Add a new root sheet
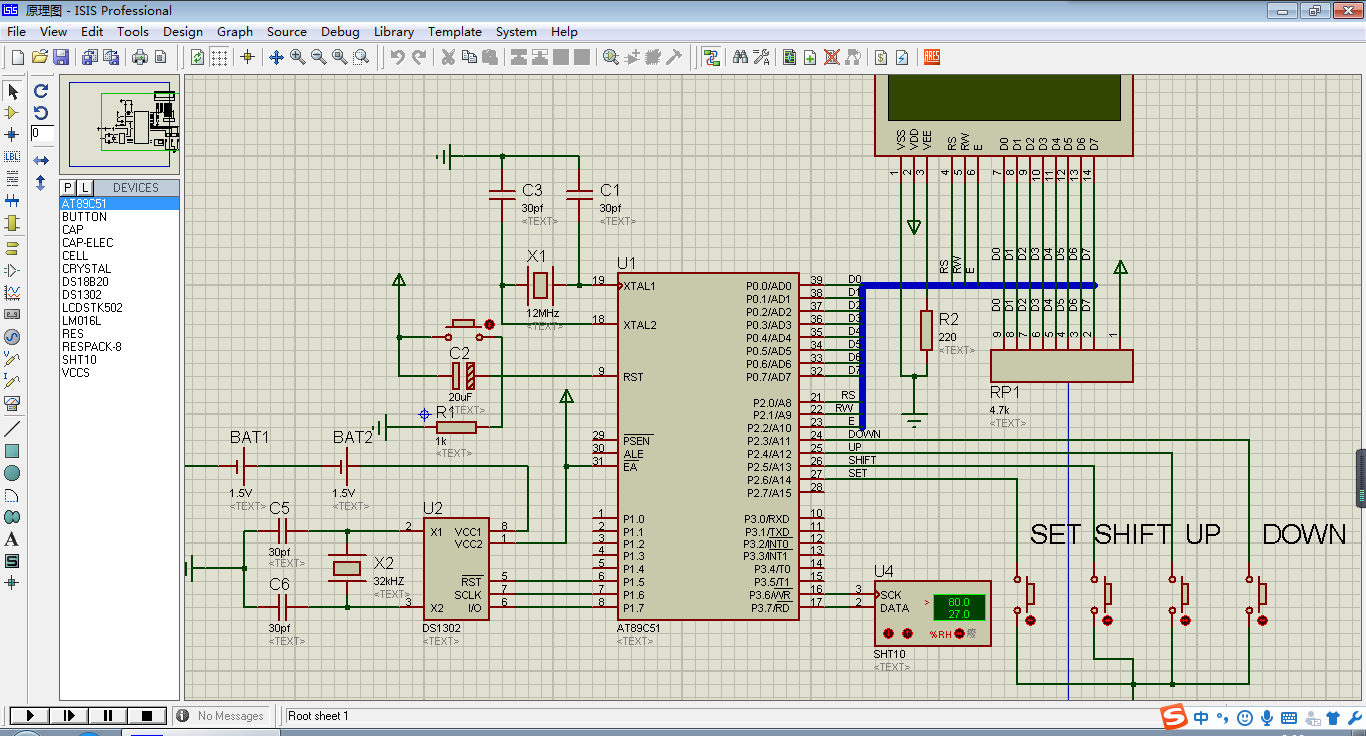The width and height of the screenshot is (1366, 736). point(810,57)
